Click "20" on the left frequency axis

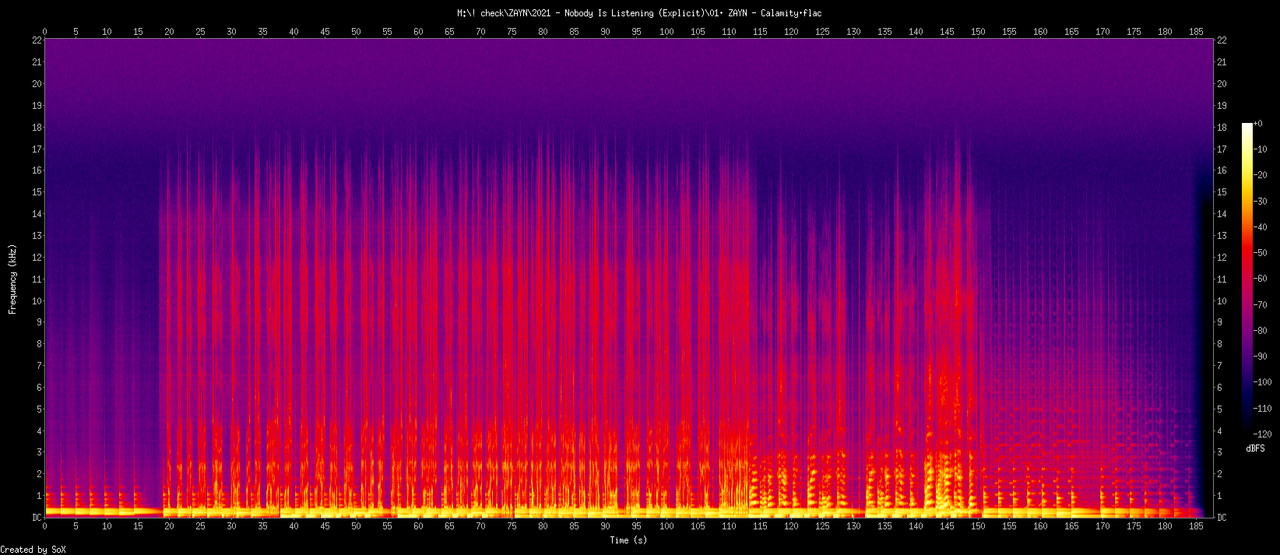(x=36, y=83)
